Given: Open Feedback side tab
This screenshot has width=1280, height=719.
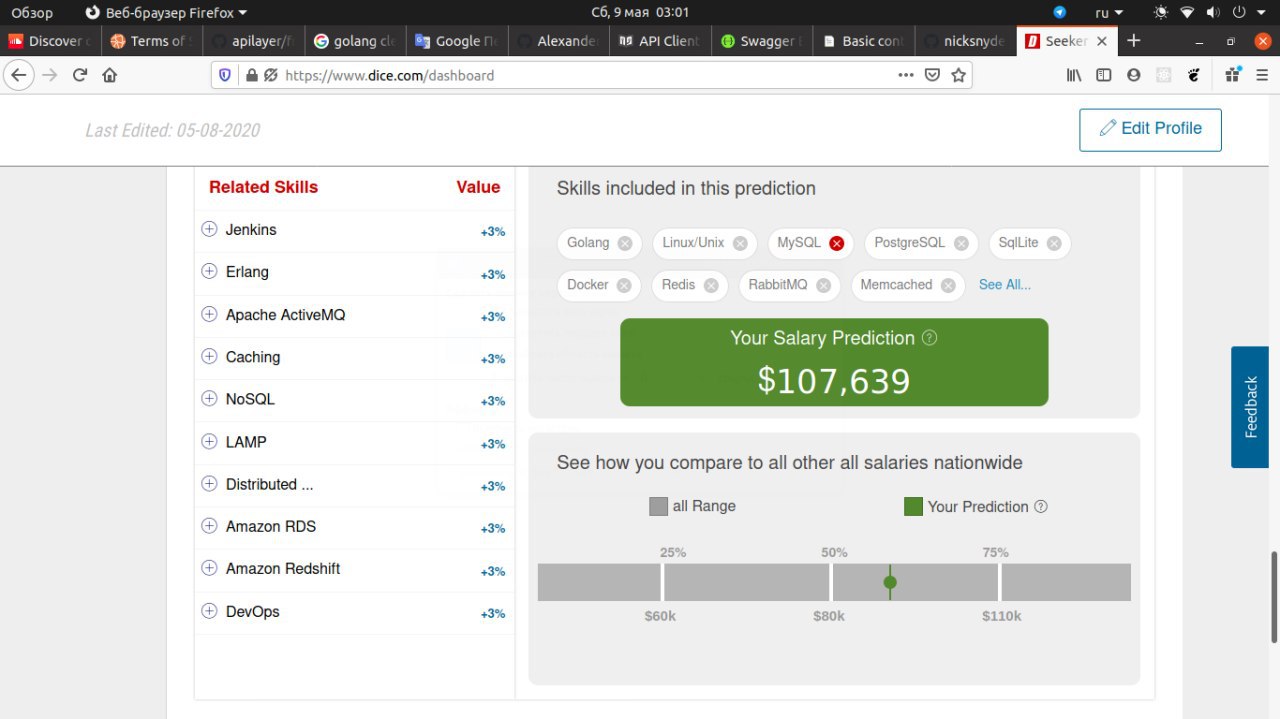Looking at the screenshot, I should [x=1250, y=407].
